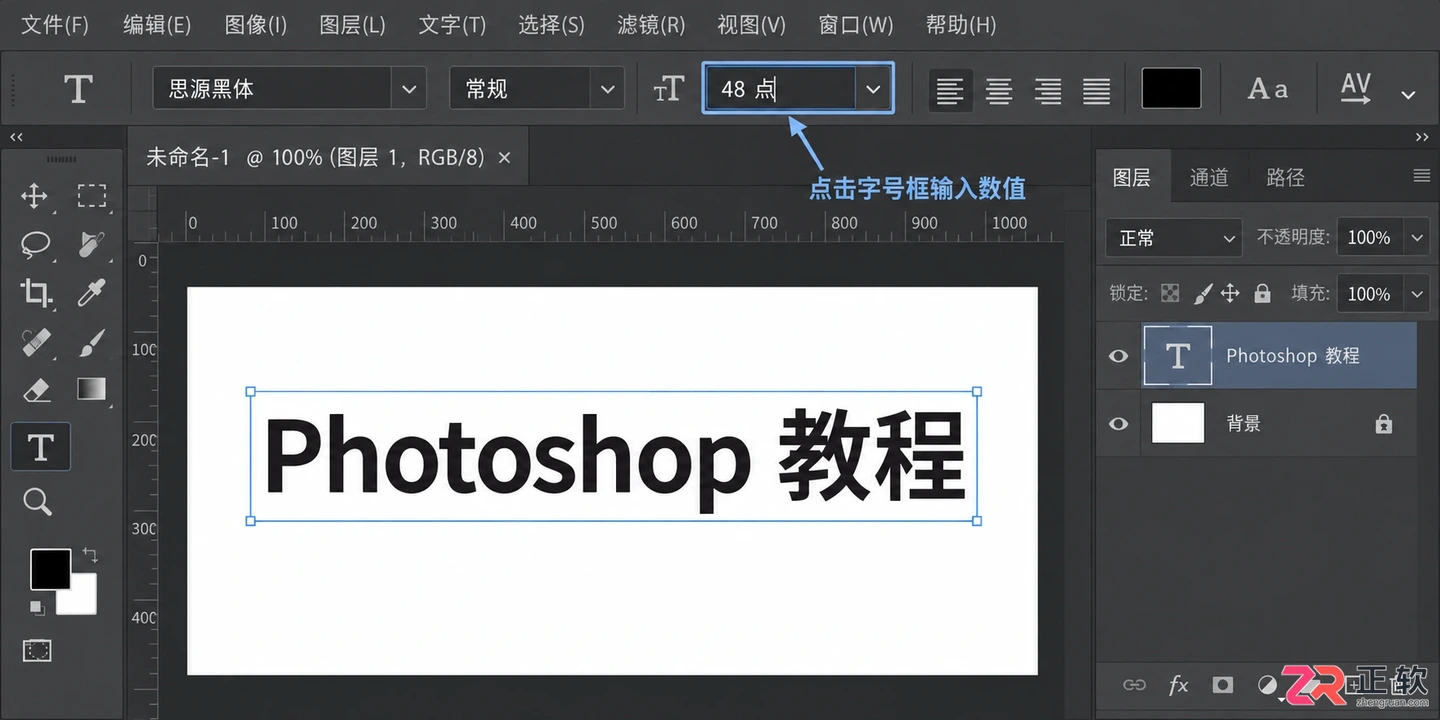The image size is (1440, 720).
Task: Hide the 背景 layer
Action: pos(1118,424)
